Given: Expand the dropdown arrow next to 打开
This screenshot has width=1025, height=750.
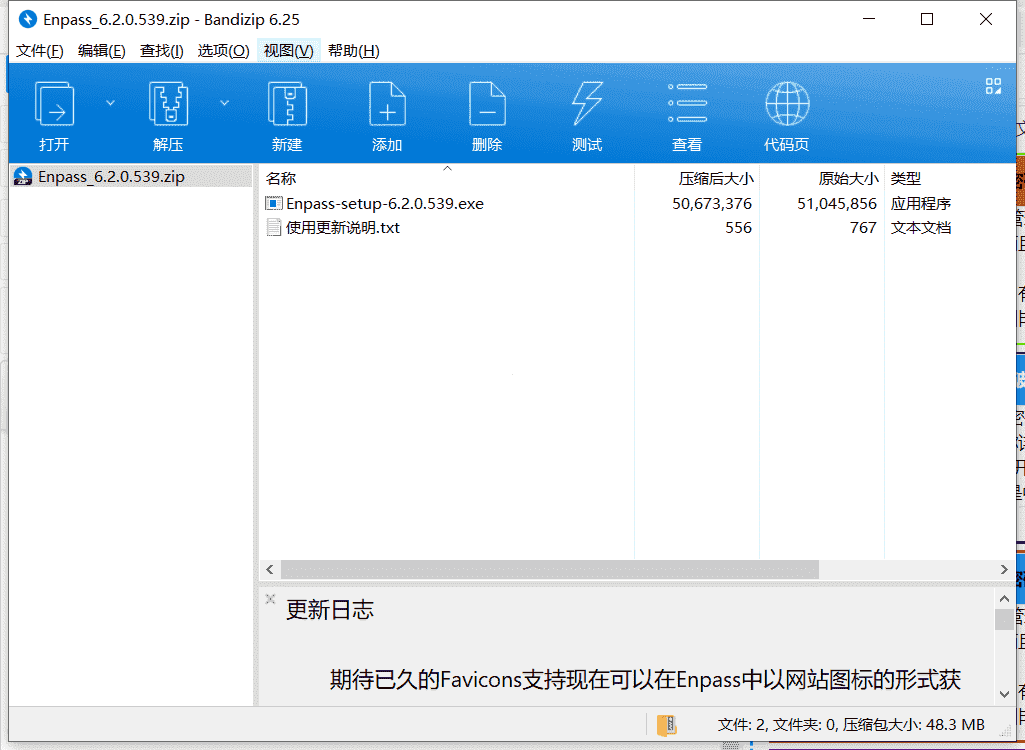Looking at the screenshot, I should (110, 103).
